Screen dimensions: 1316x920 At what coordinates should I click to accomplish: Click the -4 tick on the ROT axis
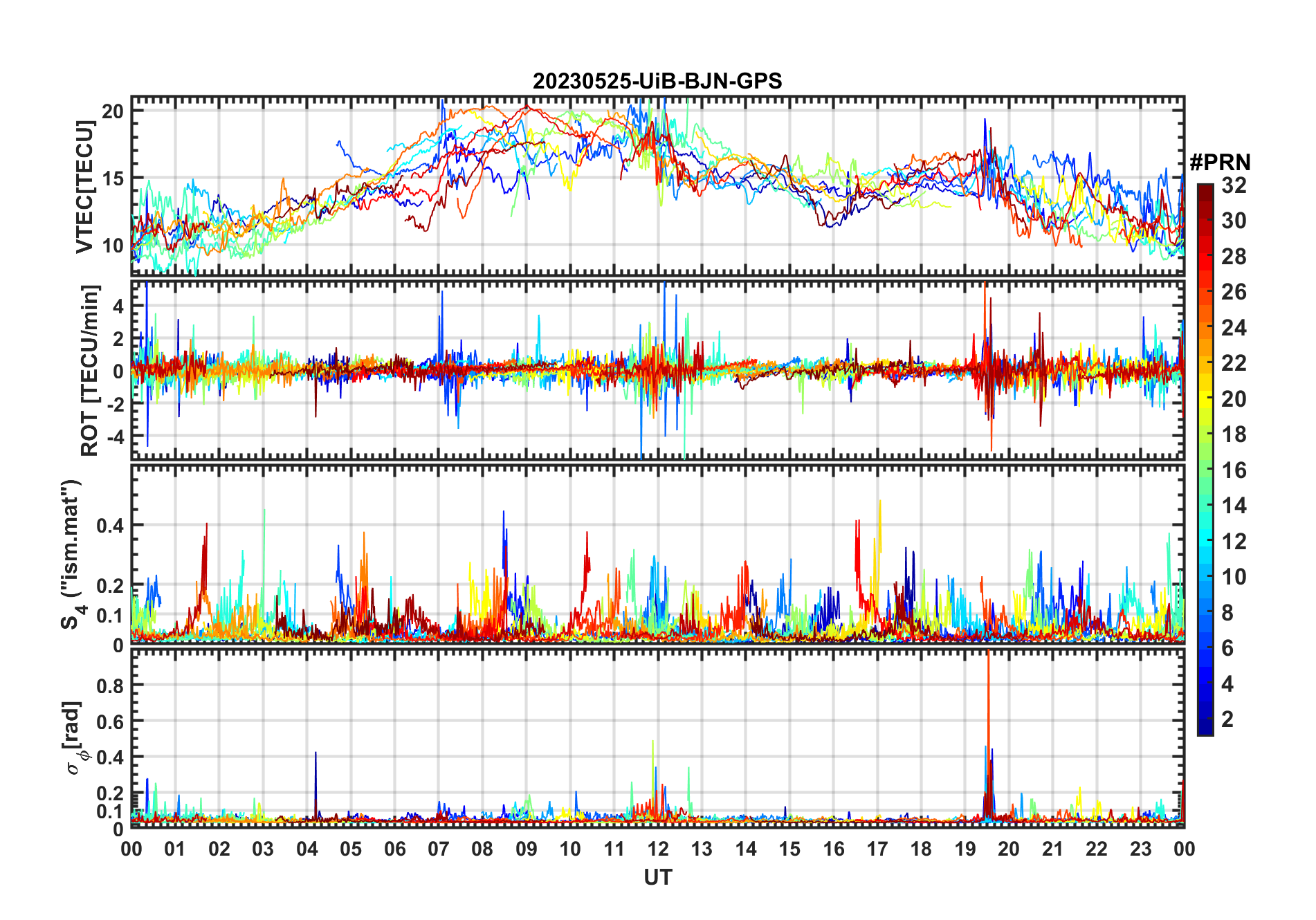[115, 437]
